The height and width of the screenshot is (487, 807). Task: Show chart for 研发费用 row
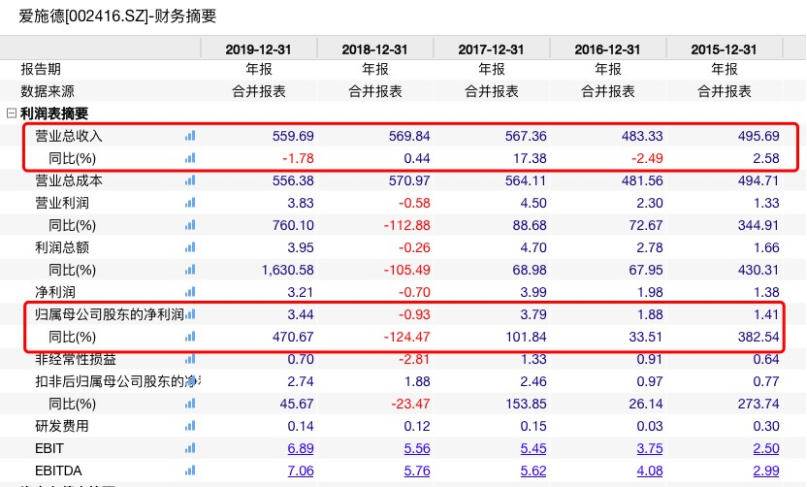[190, 426]
